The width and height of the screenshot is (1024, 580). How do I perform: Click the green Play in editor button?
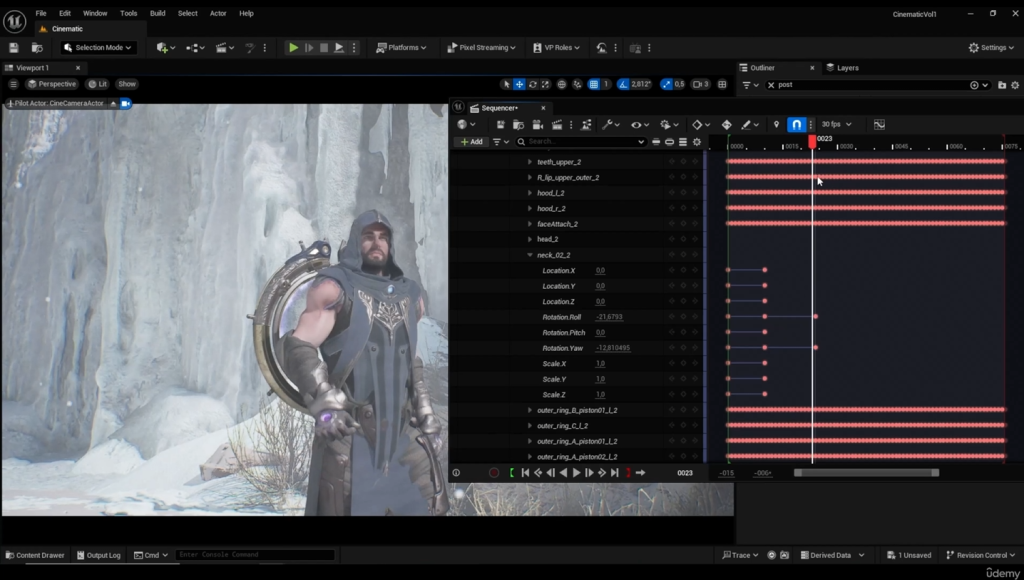pos(293,47)
